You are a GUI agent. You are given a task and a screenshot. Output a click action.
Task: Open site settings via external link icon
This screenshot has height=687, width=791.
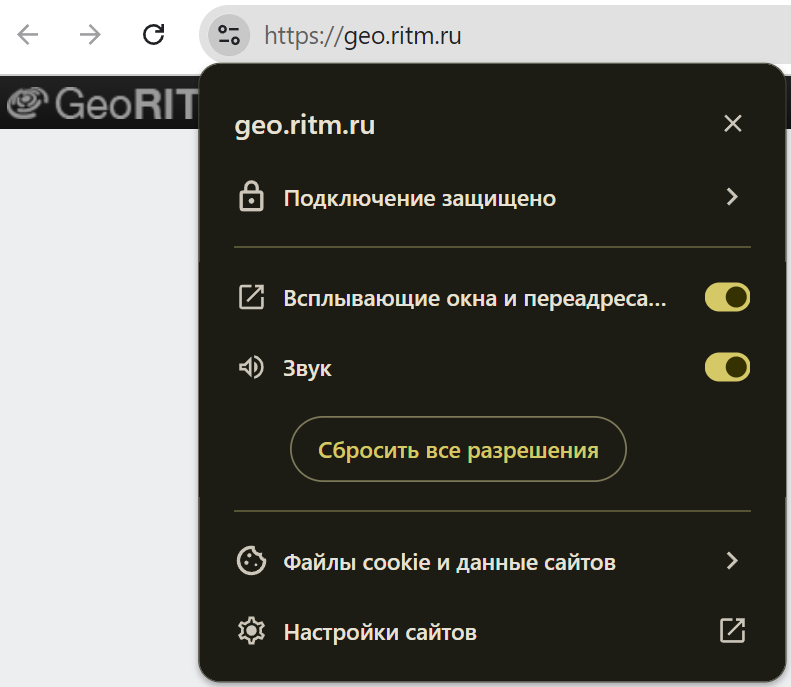(x=732, y=630)
